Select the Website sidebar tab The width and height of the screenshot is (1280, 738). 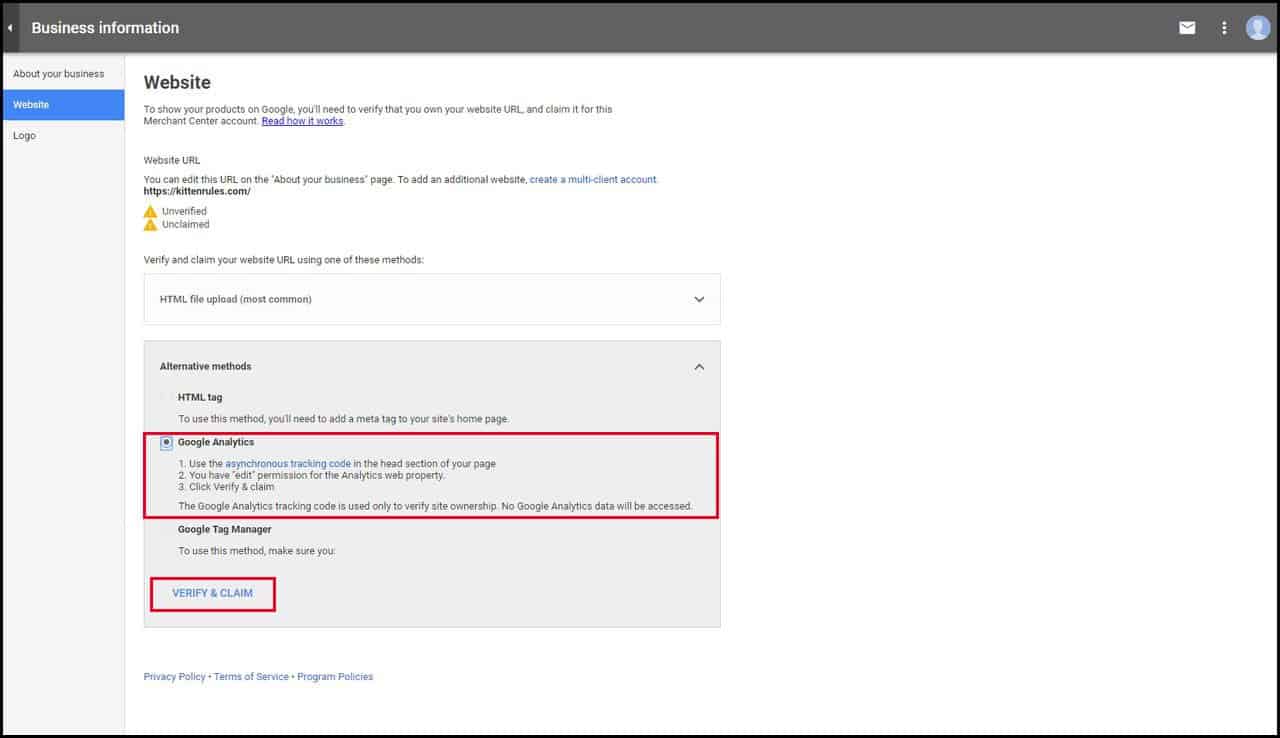[32, 105]
